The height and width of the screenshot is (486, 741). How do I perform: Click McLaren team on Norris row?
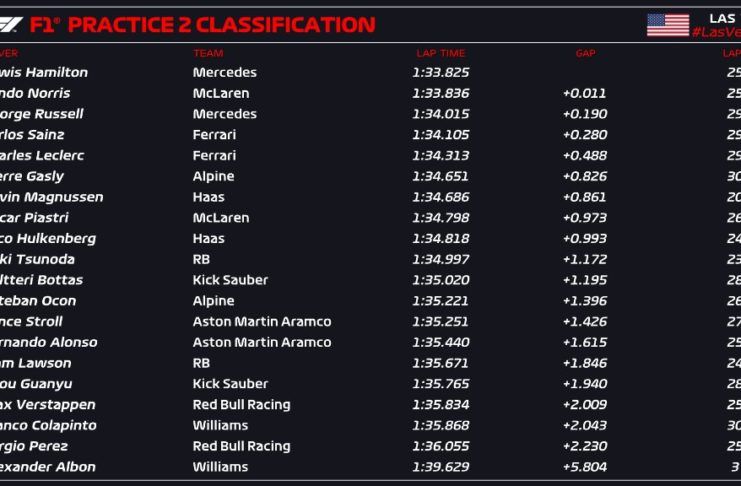coord(220,93)
